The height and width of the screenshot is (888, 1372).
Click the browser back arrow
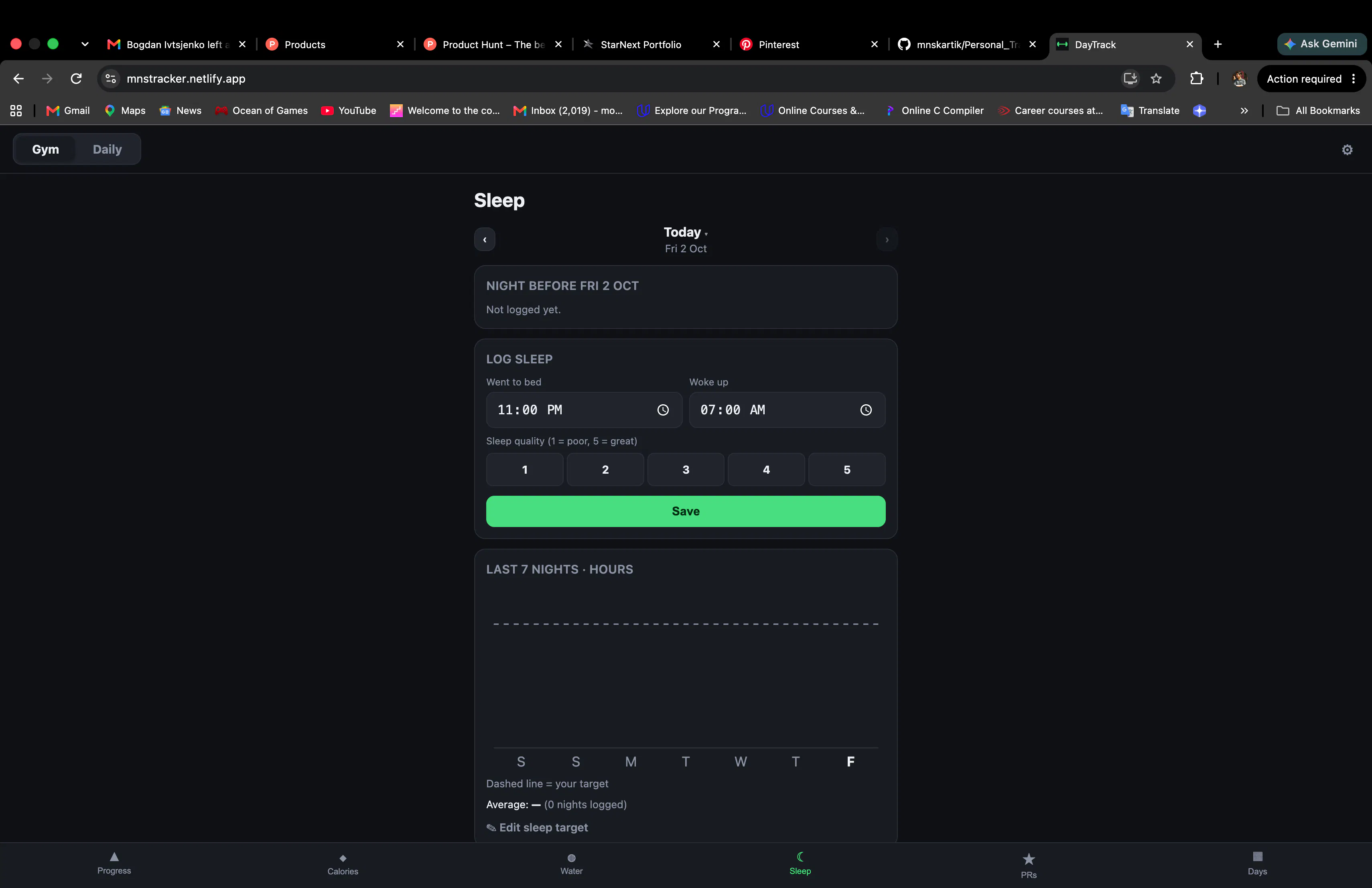click(18, 78)
